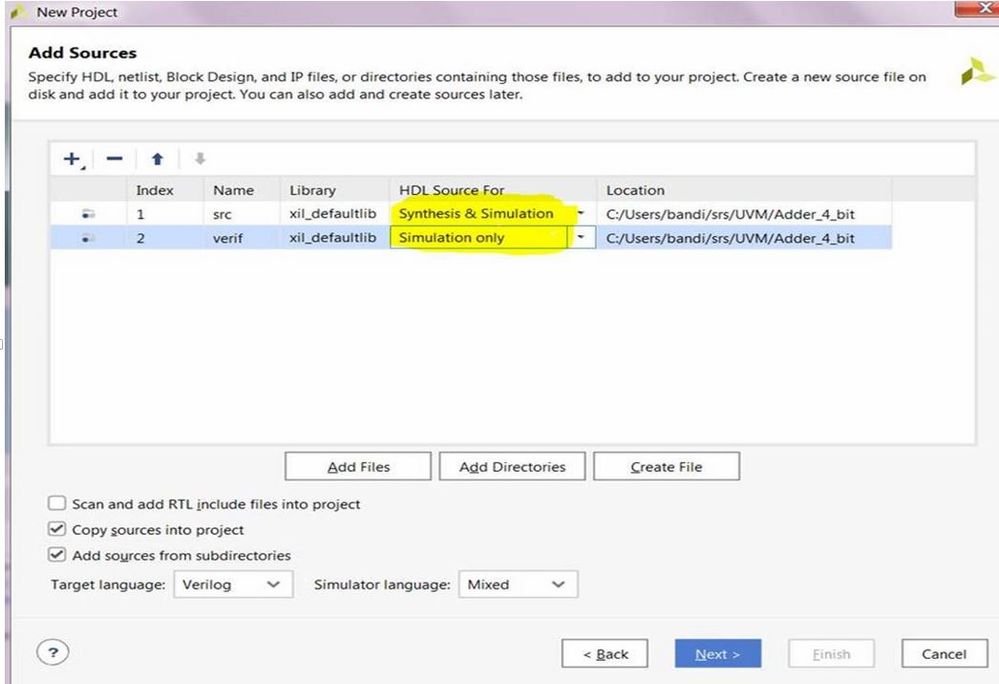Click the Create File button
Image resolution: width=999 pixels, height=684 pixels.
[x=666, y=466]
